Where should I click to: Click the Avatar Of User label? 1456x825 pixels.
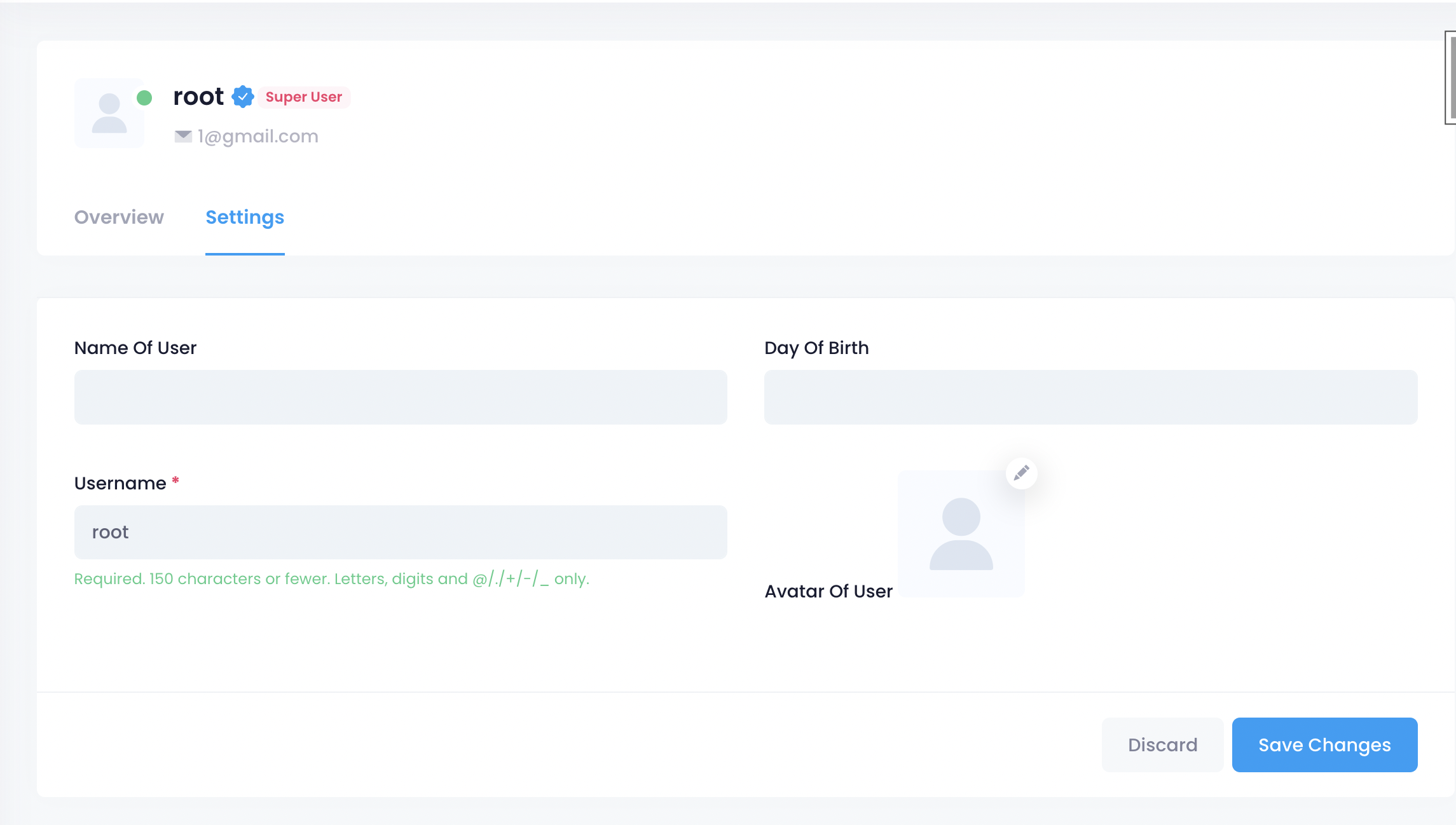pos(828,591)
